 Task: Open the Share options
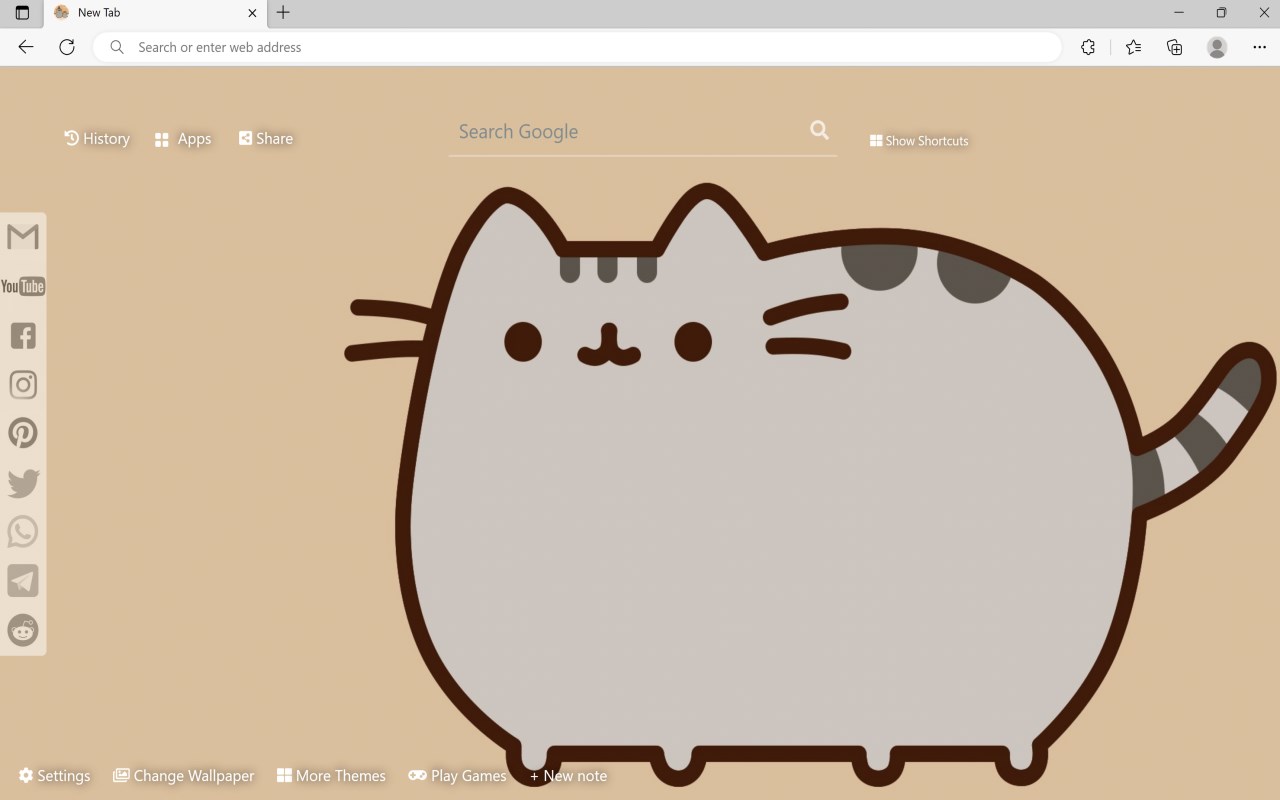click(x=266, y=138)
